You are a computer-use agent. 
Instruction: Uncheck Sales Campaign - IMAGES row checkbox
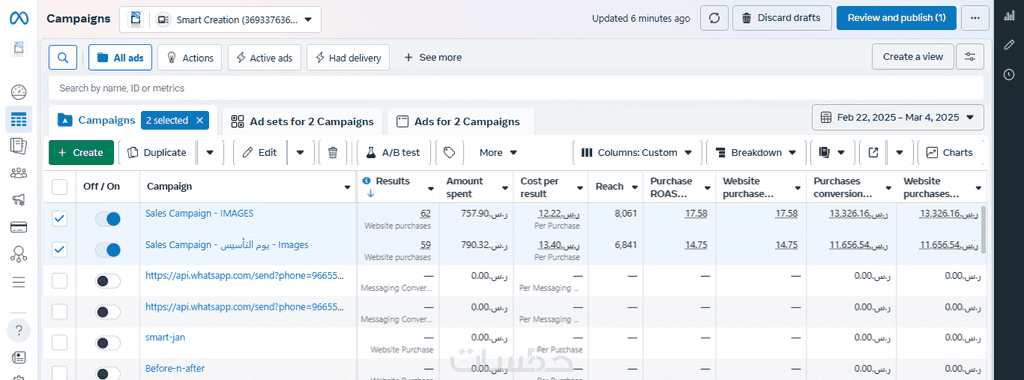pyautogui.click(x=59, y=219)
